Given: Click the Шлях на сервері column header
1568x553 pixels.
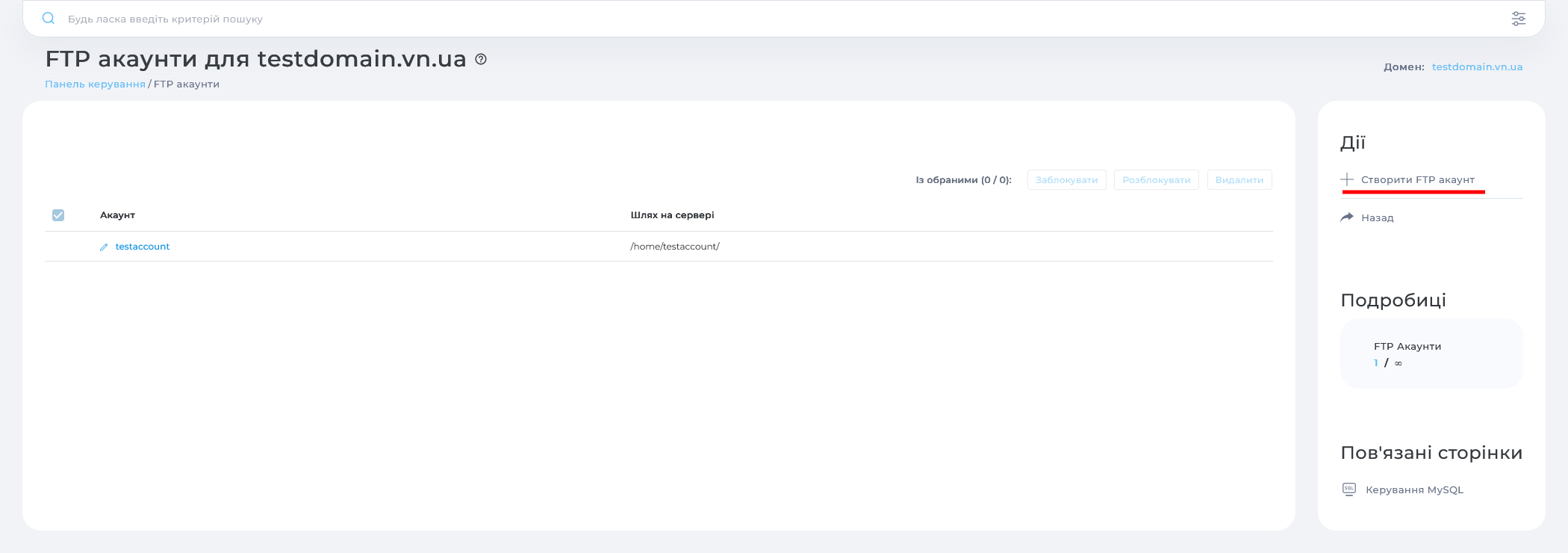Looking at the screenshot, I should tap(672, 215).
